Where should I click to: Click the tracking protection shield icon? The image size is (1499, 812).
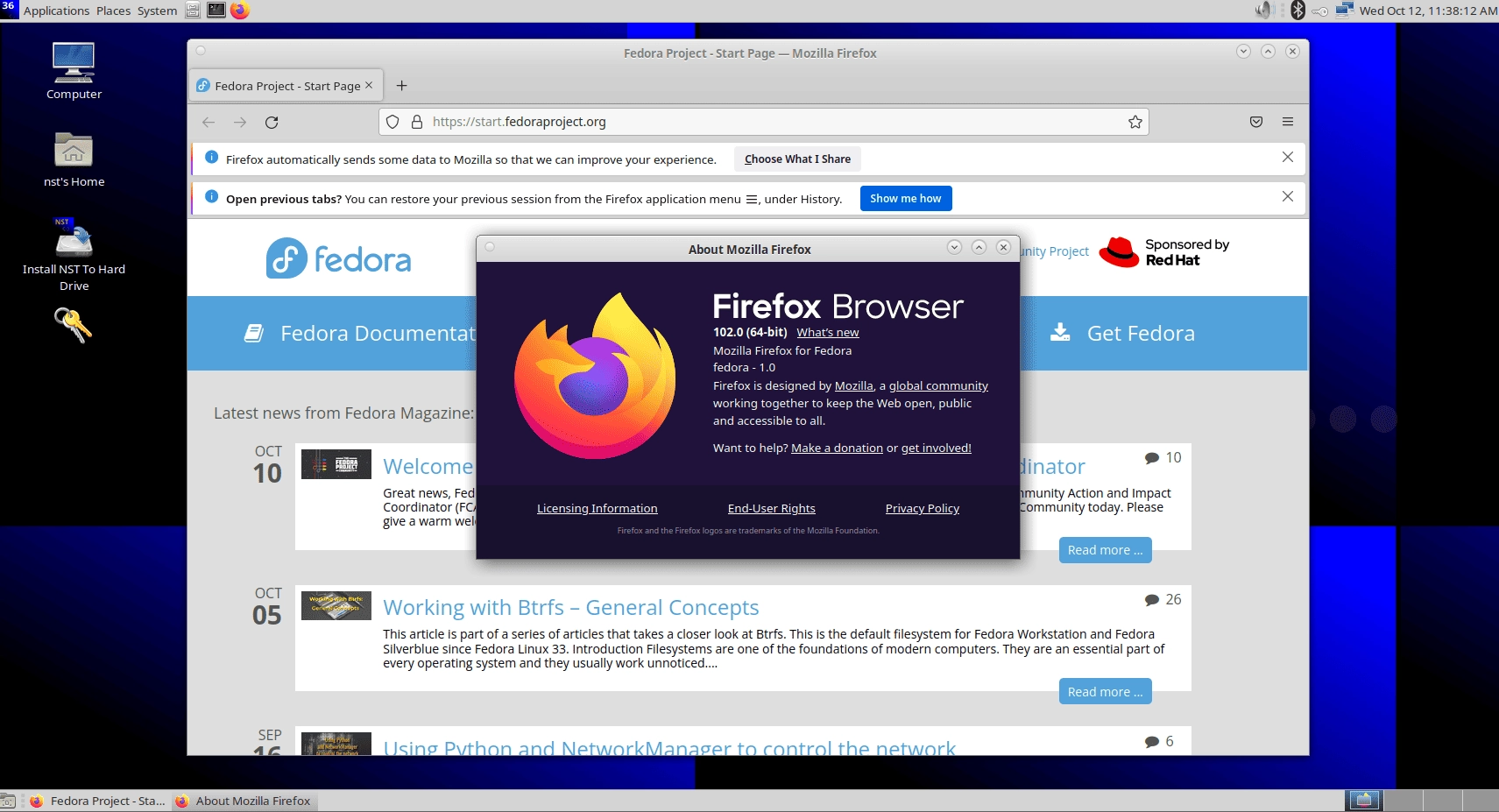pos(392,122)
